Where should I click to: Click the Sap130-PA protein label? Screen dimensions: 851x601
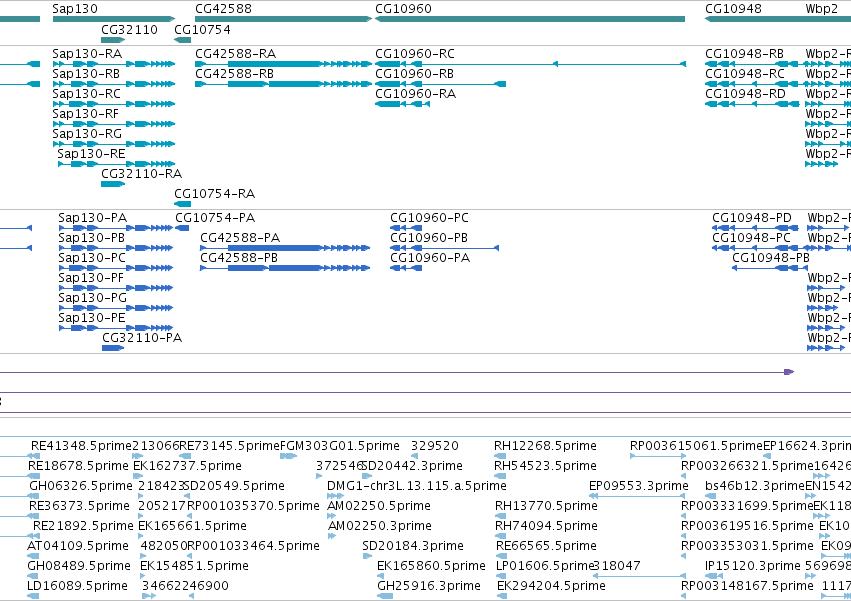[x=93, y=218]
